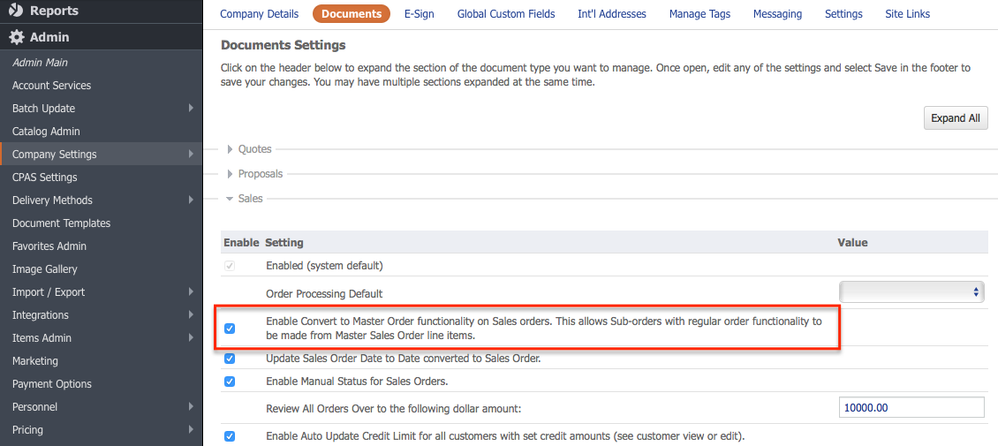Image resolution: width=998 pixels, height=446 pixels.
Task: Open the Global Custom Fields tab
Action: (507, 14)
